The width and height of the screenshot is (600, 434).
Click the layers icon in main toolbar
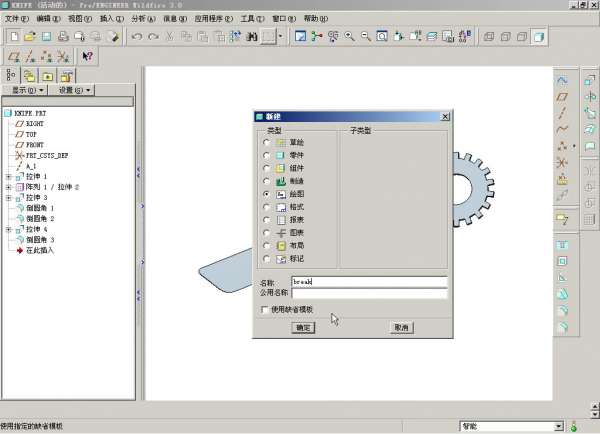pos(432,37)
